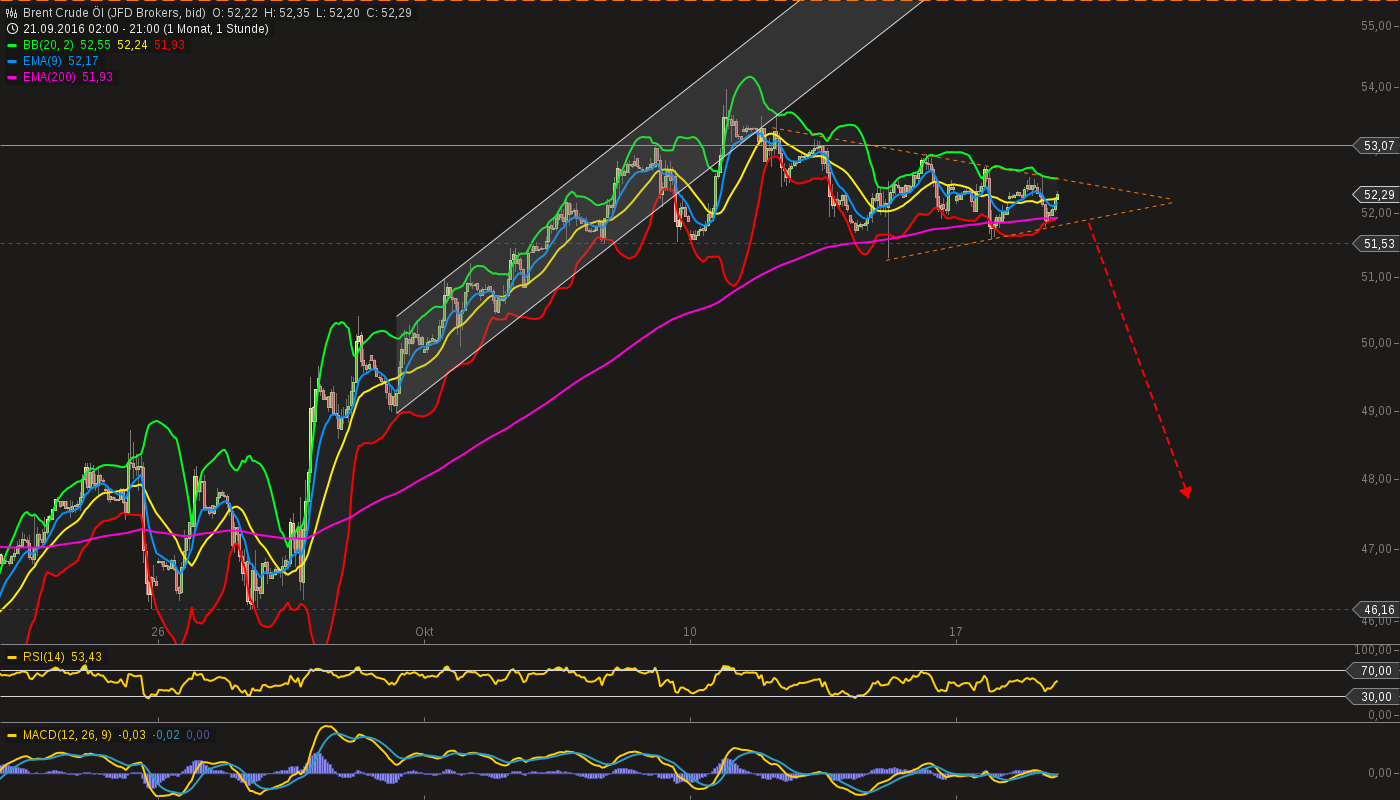1400x800 pixels.
Task: Click the MACD signal value -0,02
Action: (166, 735)
